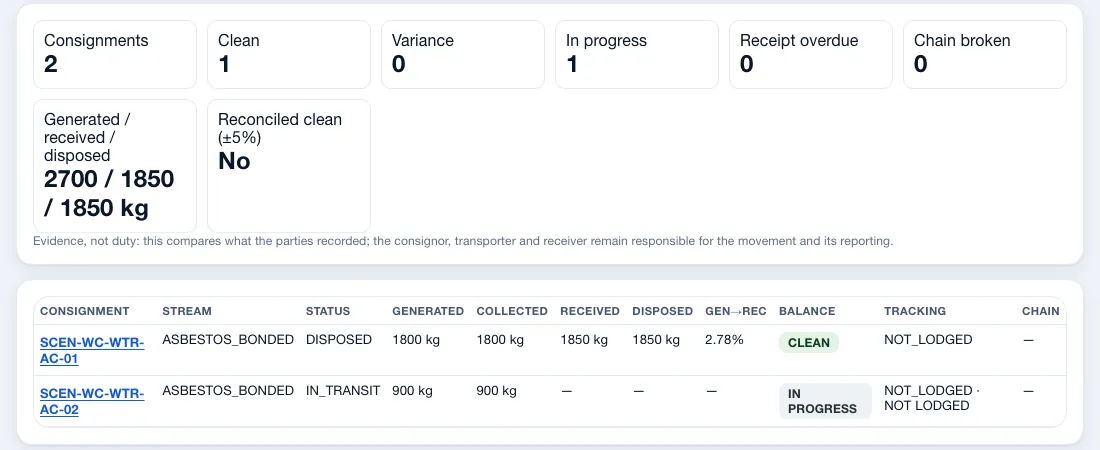Click the 1800 kg generated cell
This screenshot has height=450, width=1100.
tap(416, 340)
